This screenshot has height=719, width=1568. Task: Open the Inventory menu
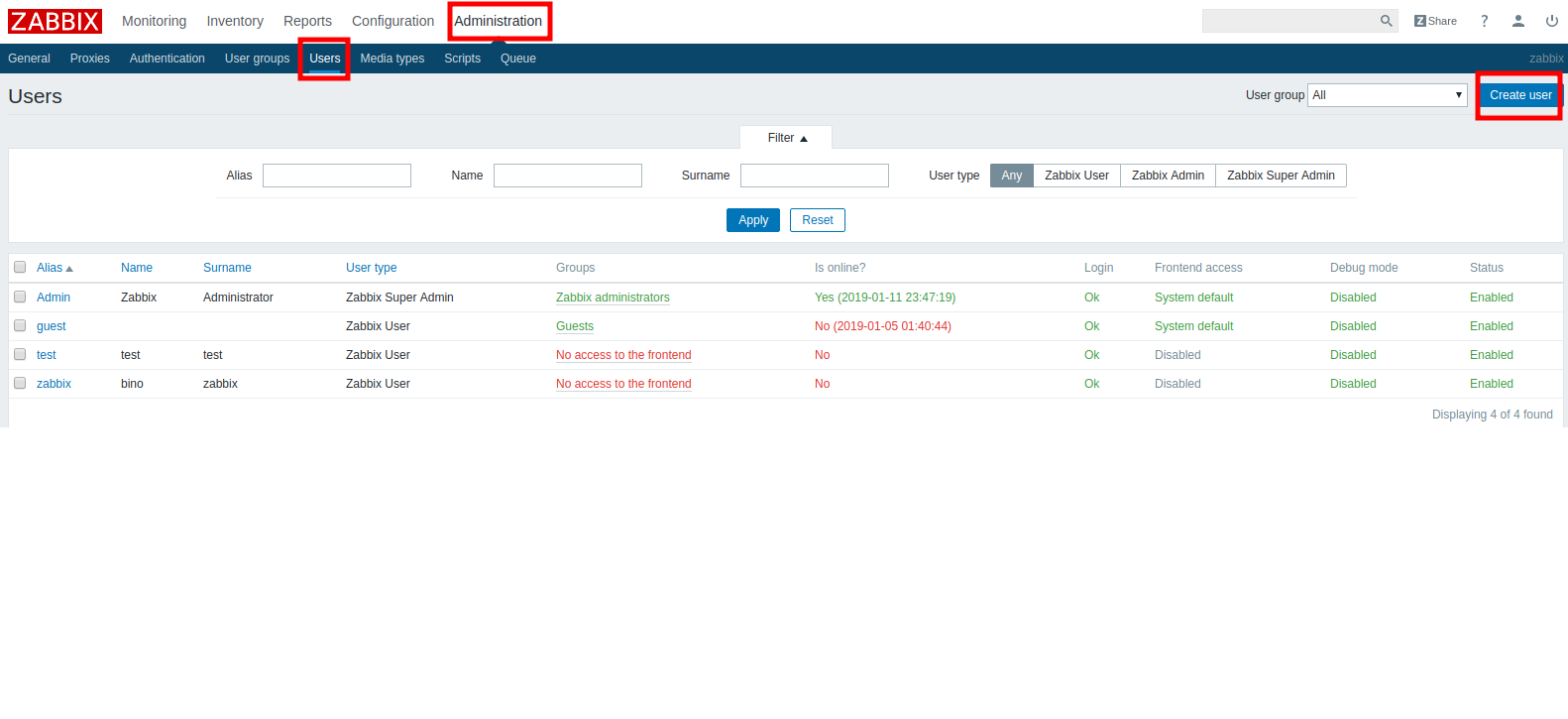(x=235, y=21)
